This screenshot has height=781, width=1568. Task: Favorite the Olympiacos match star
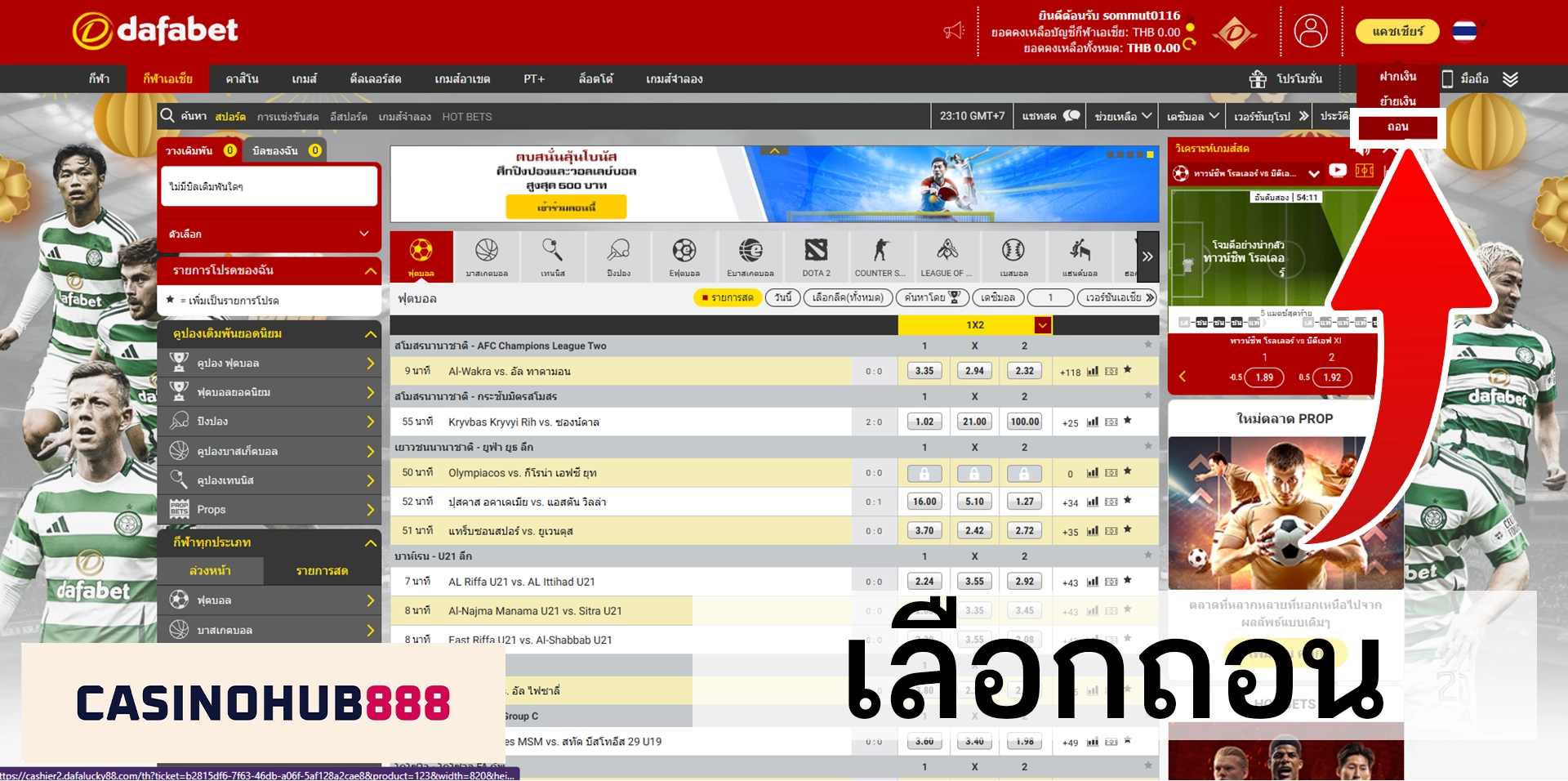[x=1128, y=471]
